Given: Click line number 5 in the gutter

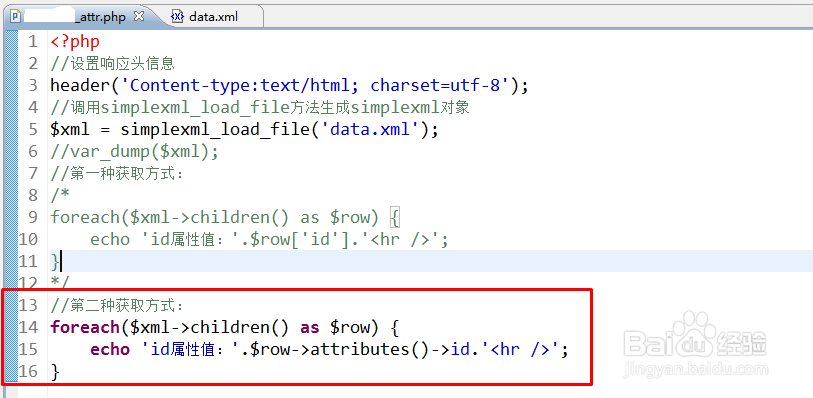Looking at the screenshot, I should tap(33, 129).
